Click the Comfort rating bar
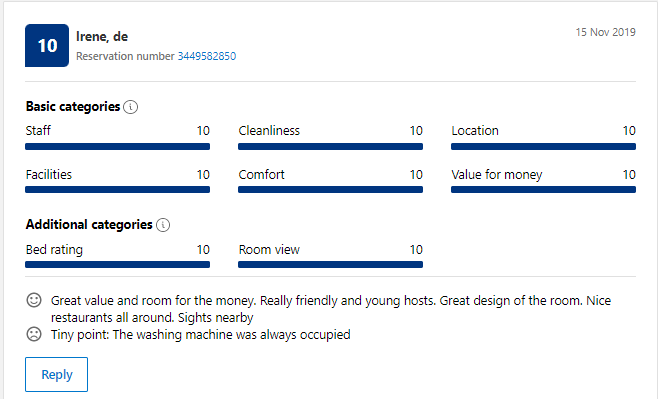 coord(330,190)
